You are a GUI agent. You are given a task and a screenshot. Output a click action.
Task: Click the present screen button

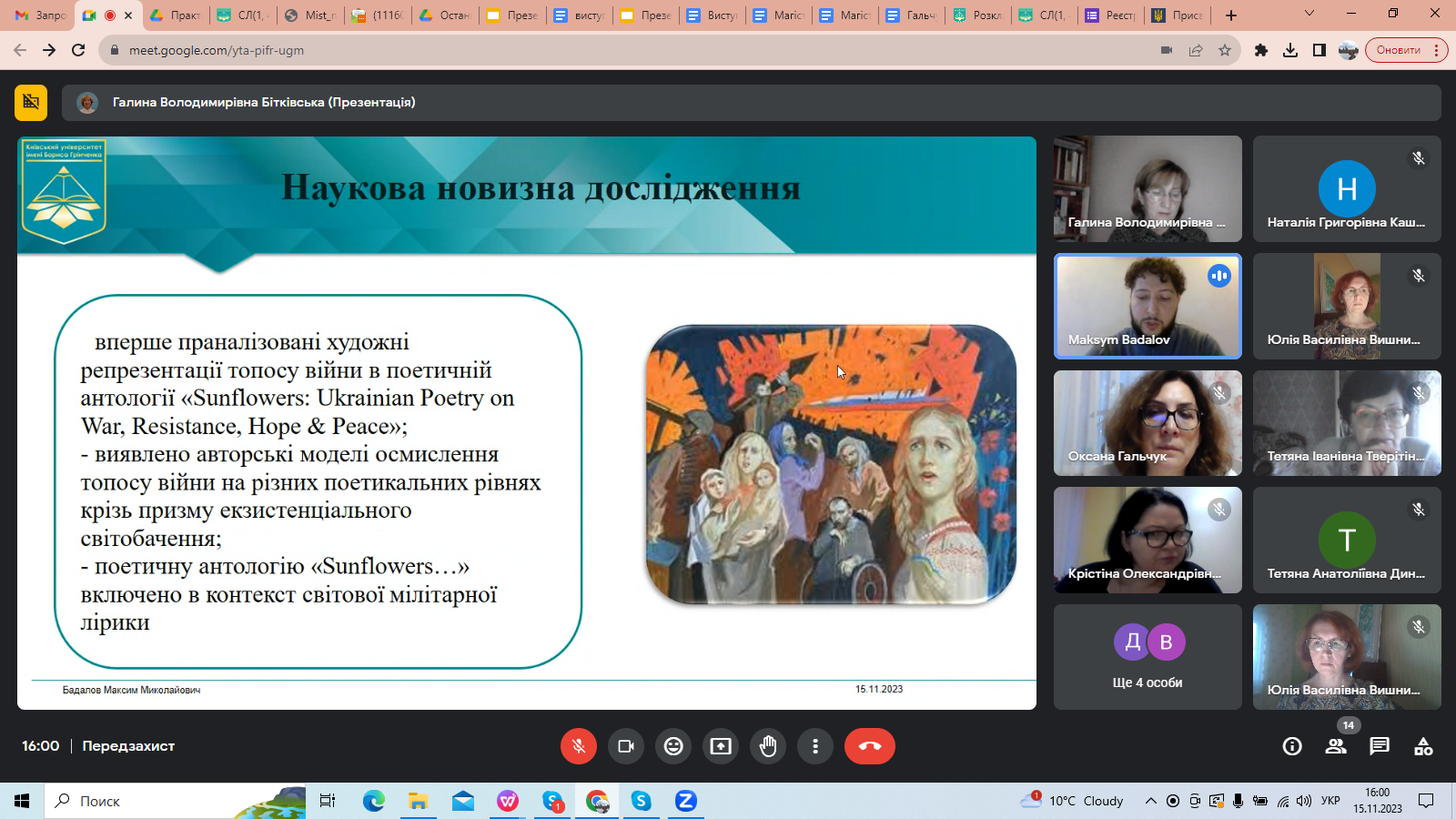pyautogui.click(x=721, y=746)
